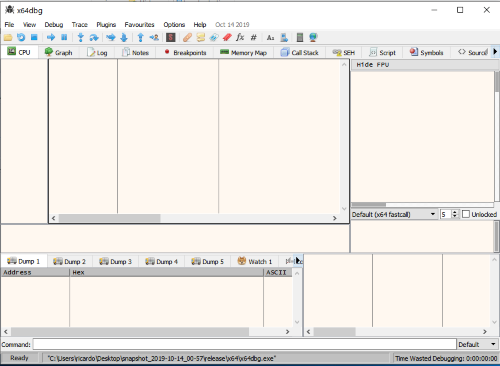Open the Debug menu

tap(54, 25)
